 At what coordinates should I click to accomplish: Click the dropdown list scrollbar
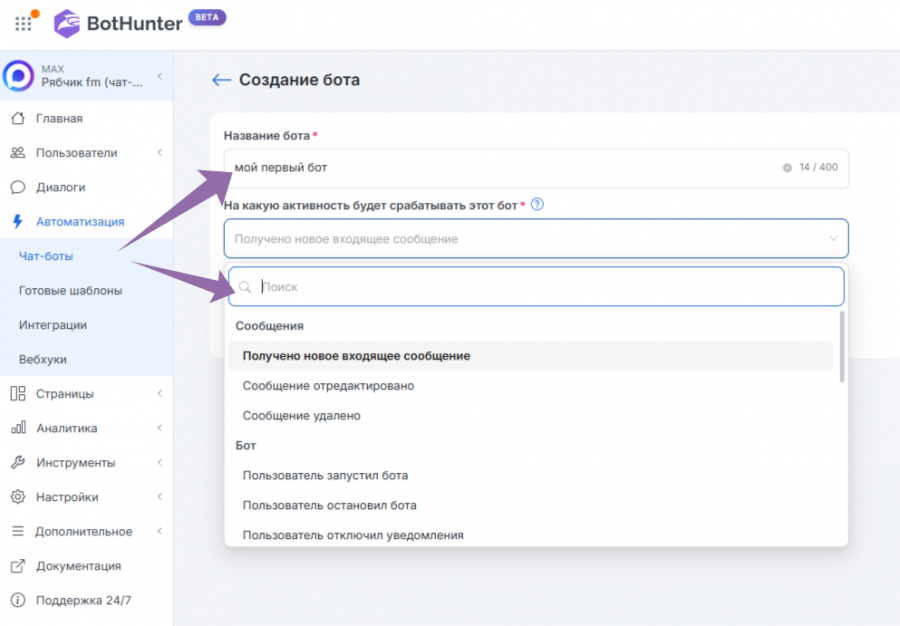(842, 347)
